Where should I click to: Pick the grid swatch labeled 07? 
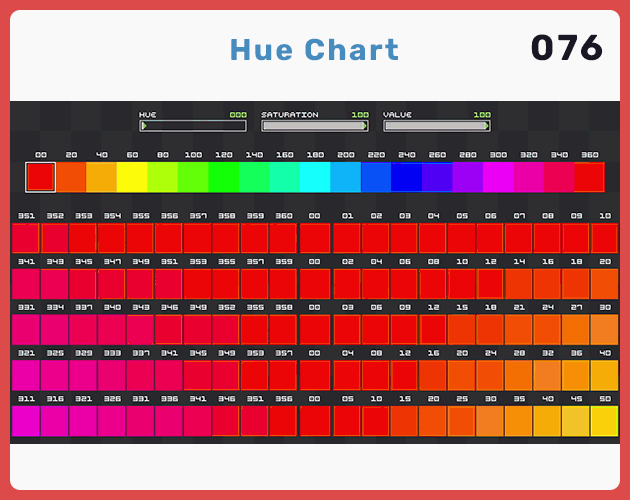pyautogui.click(x=519, y=238)
